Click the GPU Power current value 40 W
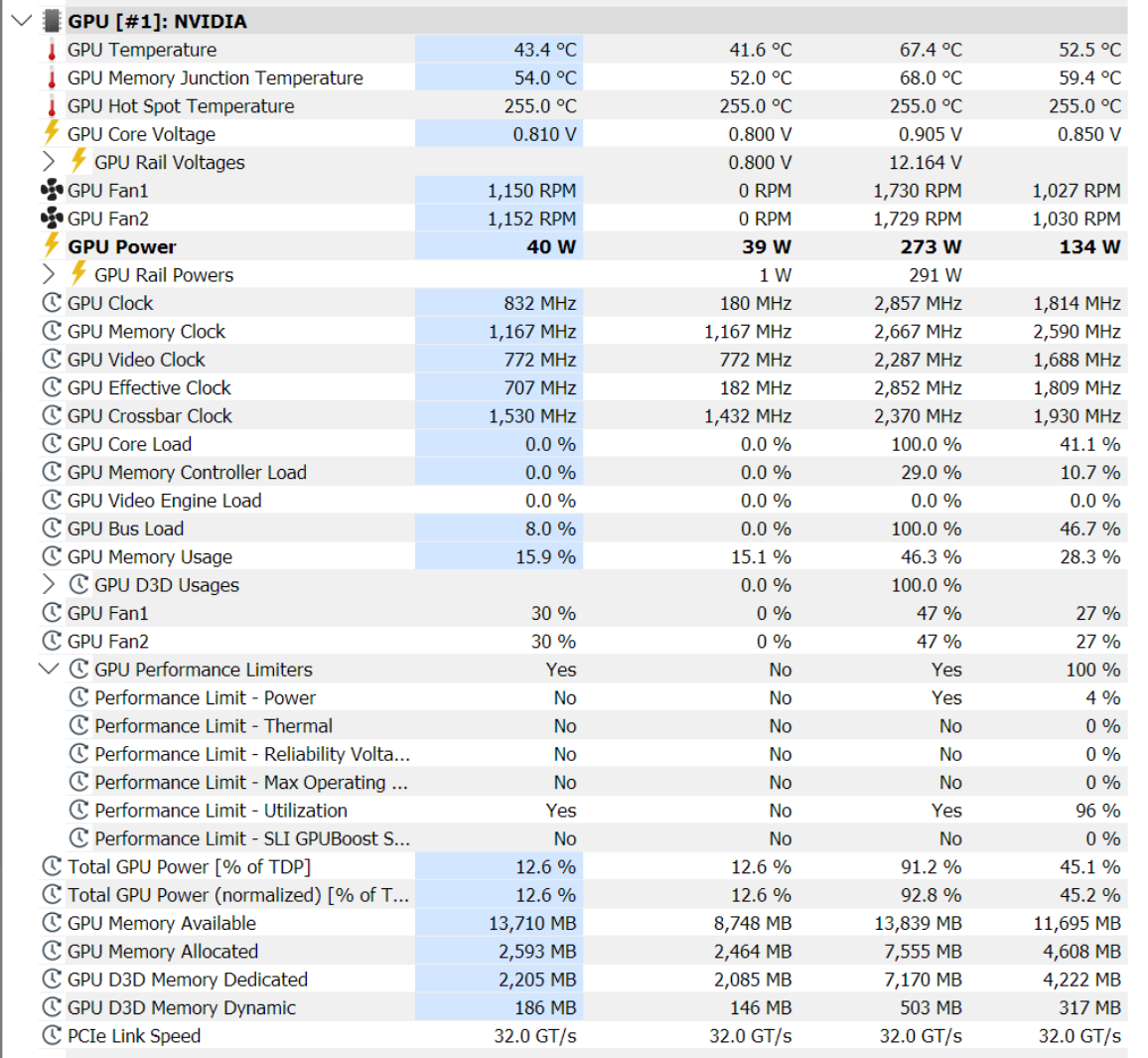The image size is (1148, 1058). coord(550,246)
